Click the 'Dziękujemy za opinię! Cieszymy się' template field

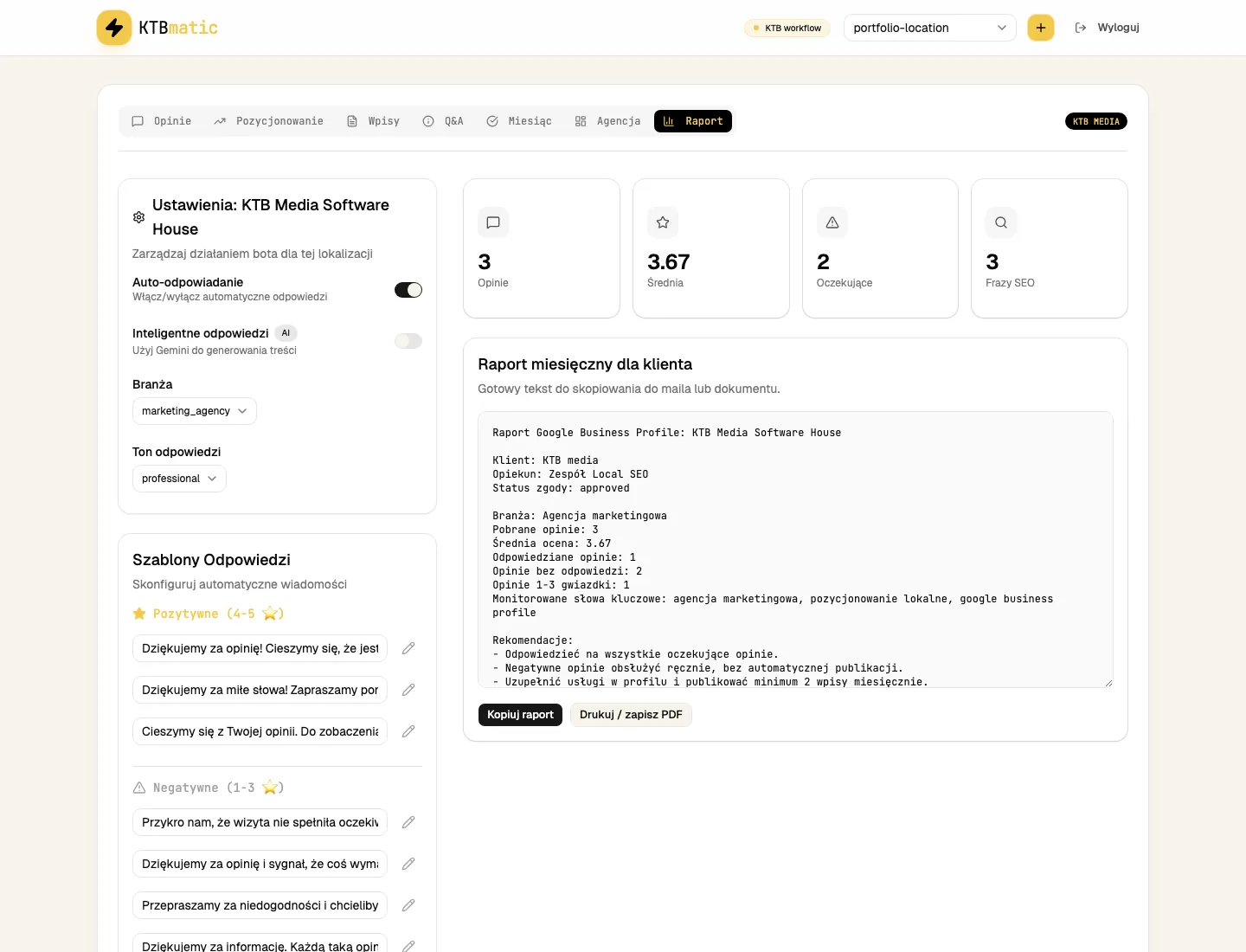click(x=260, y=648)
